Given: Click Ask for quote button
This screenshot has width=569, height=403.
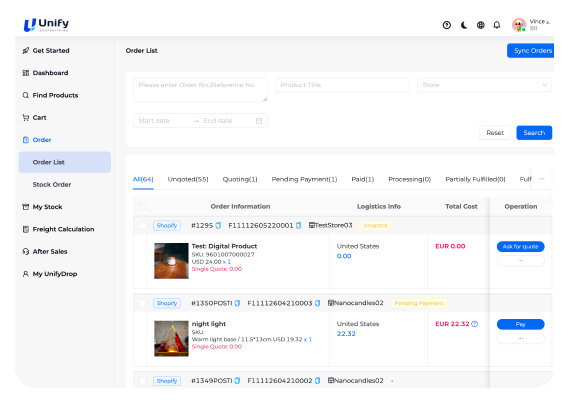Looking at the screenshot, I should point(520,247).
